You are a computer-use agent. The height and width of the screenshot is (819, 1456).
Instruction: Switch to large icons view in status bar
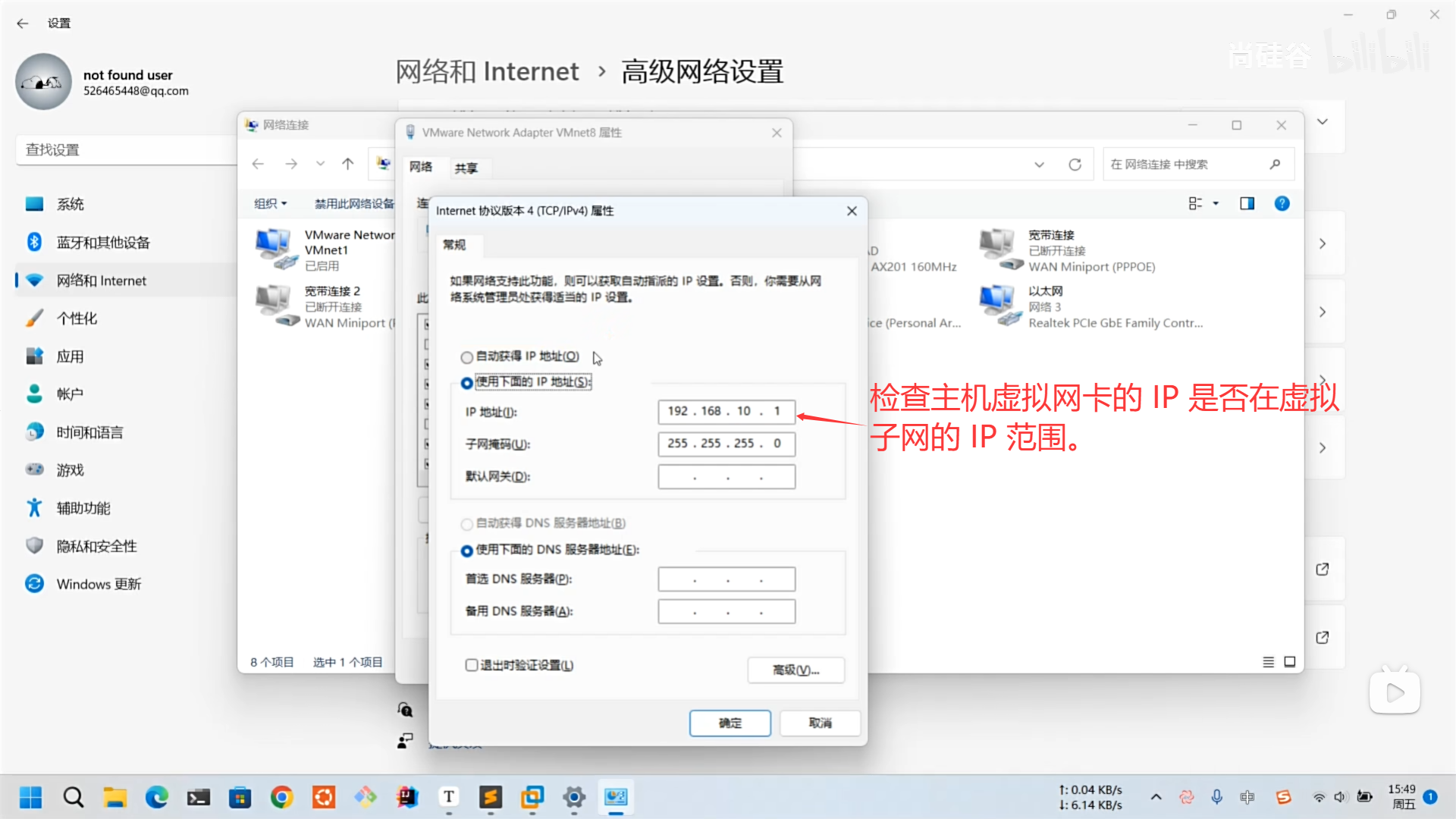[1289, 662]
